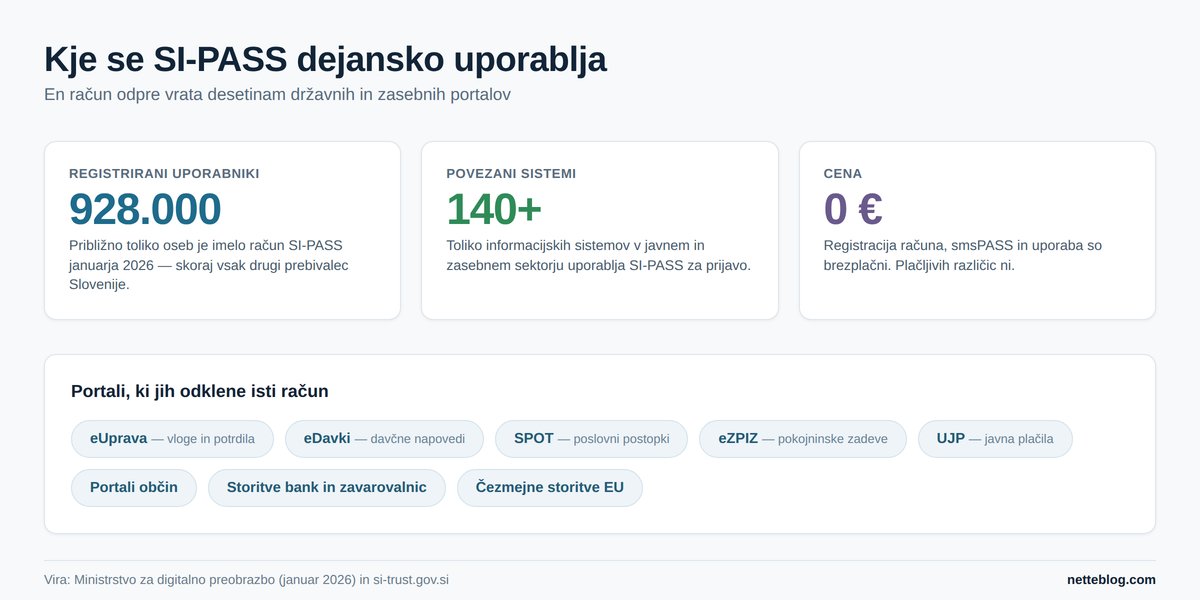
Task: Click the subtitle about En račun odpre vrata
Action: pyautogui.click(x=278, y=95)
